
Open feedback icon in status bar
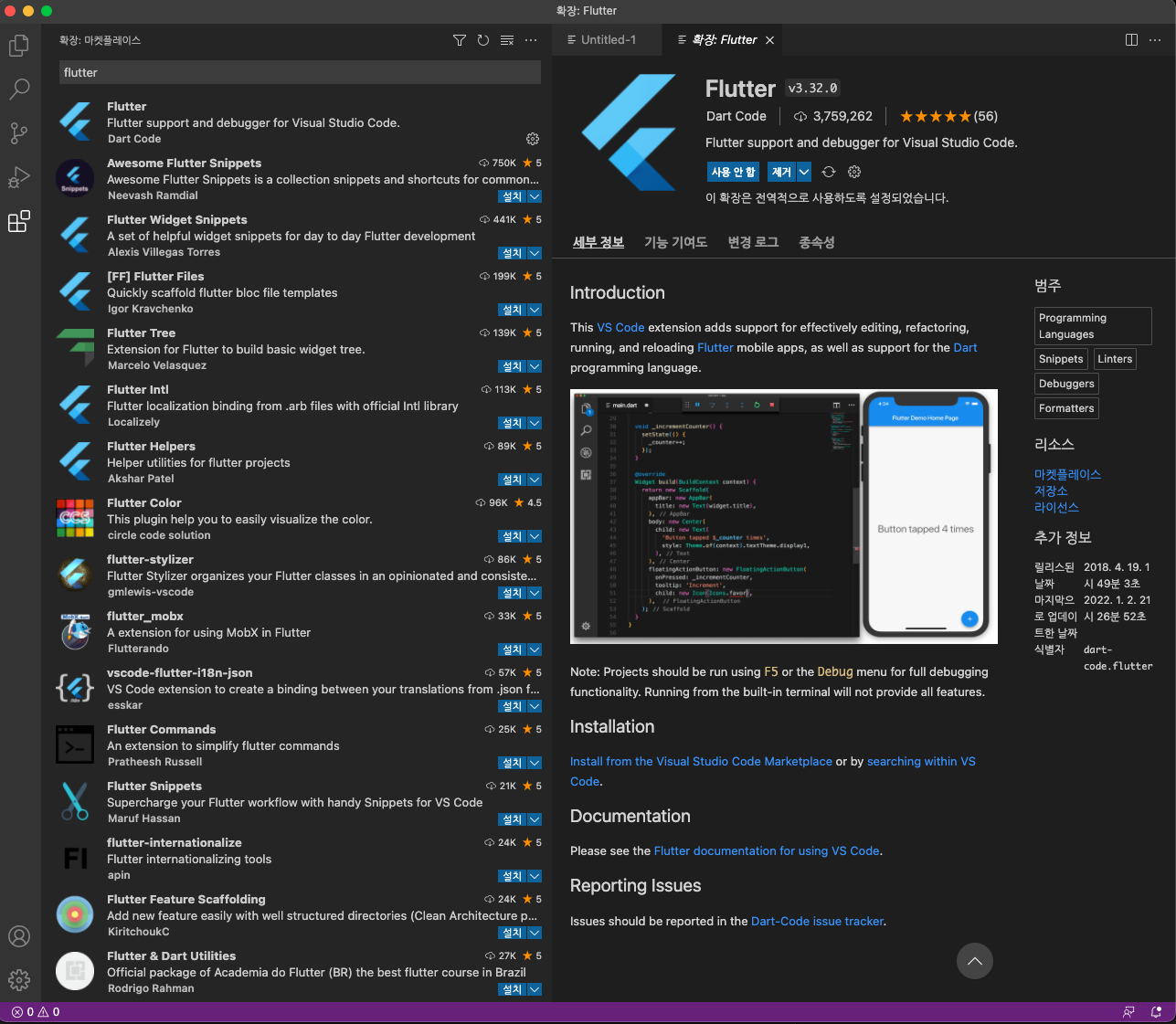1128,1012
